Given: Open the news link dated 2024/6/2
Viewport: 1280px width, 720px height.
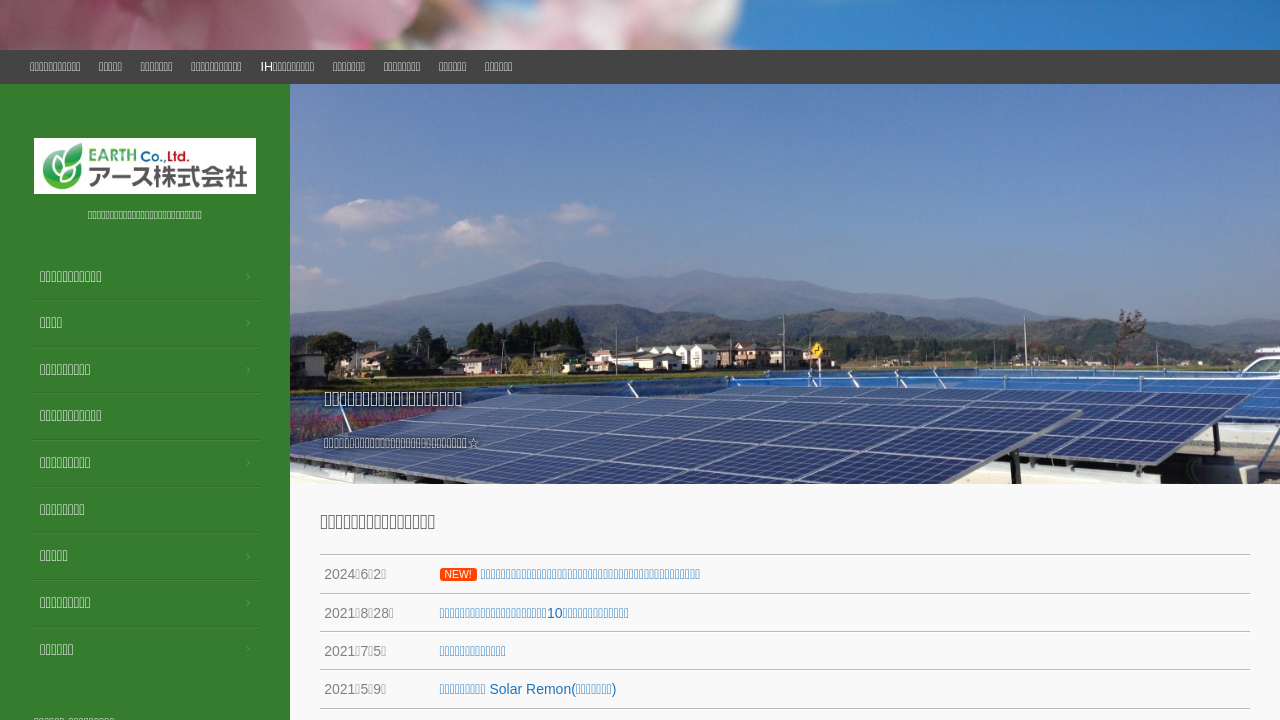Looking at the screenshot, I should (x=590, y=574).
